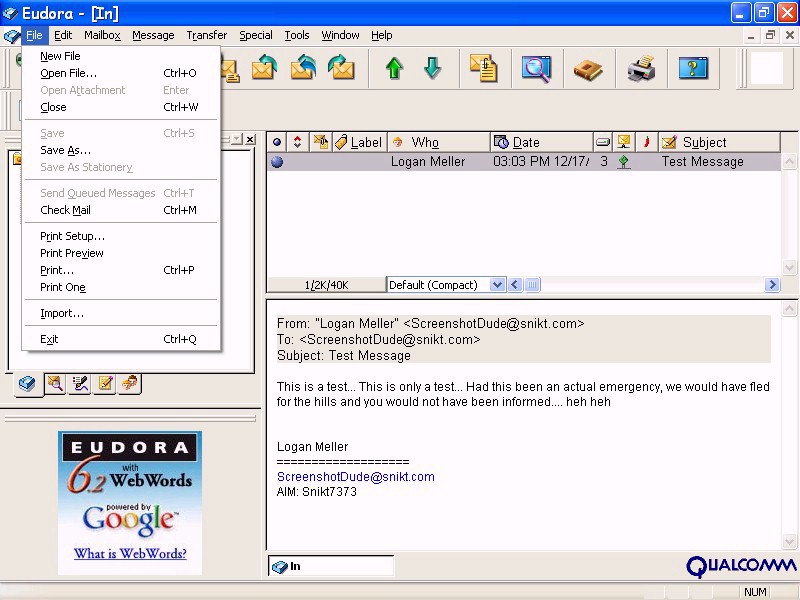800x600 pixels.
Task: Click the blue status dot of Logan Meller's message
Action: (x=277, y=162)
